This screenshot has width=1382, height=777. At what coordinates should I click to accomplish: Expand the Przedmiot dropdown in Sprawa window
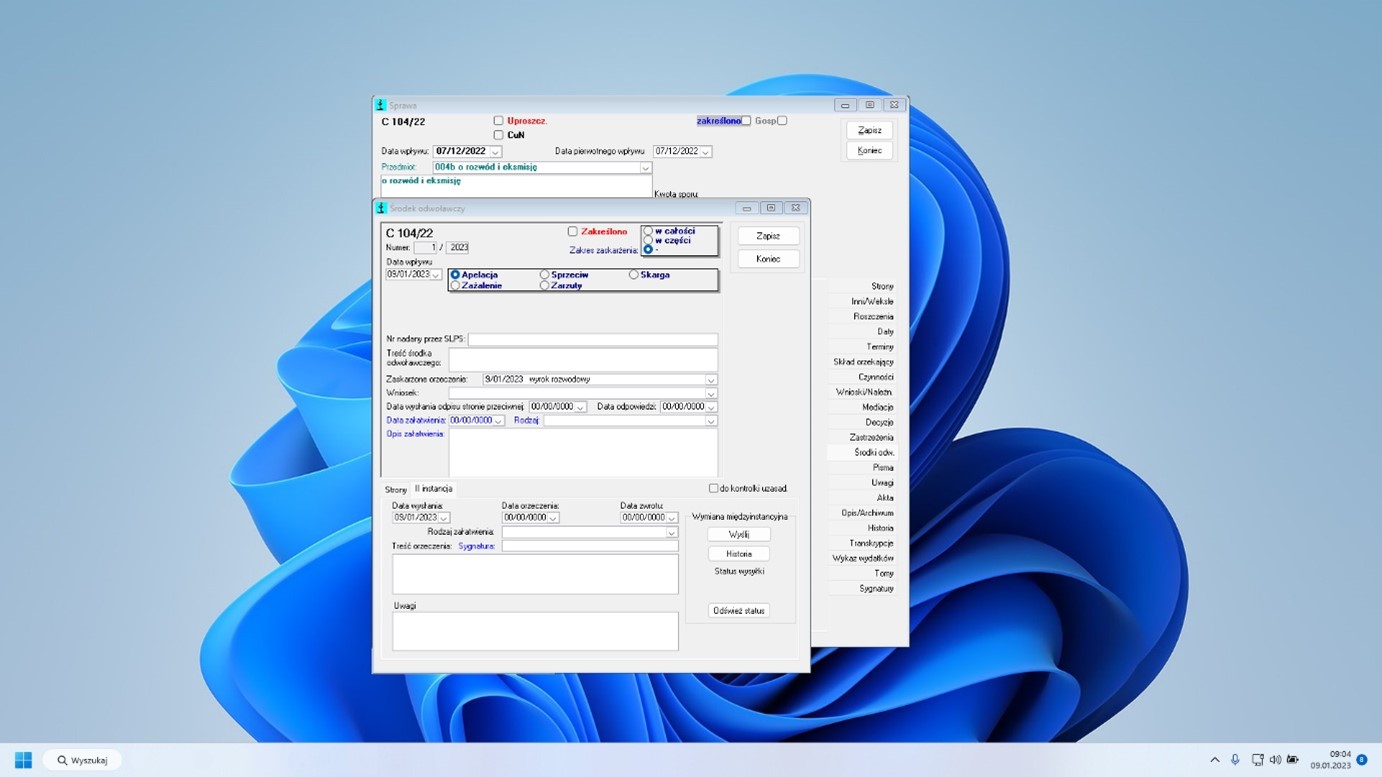click(x=646, y=168)
